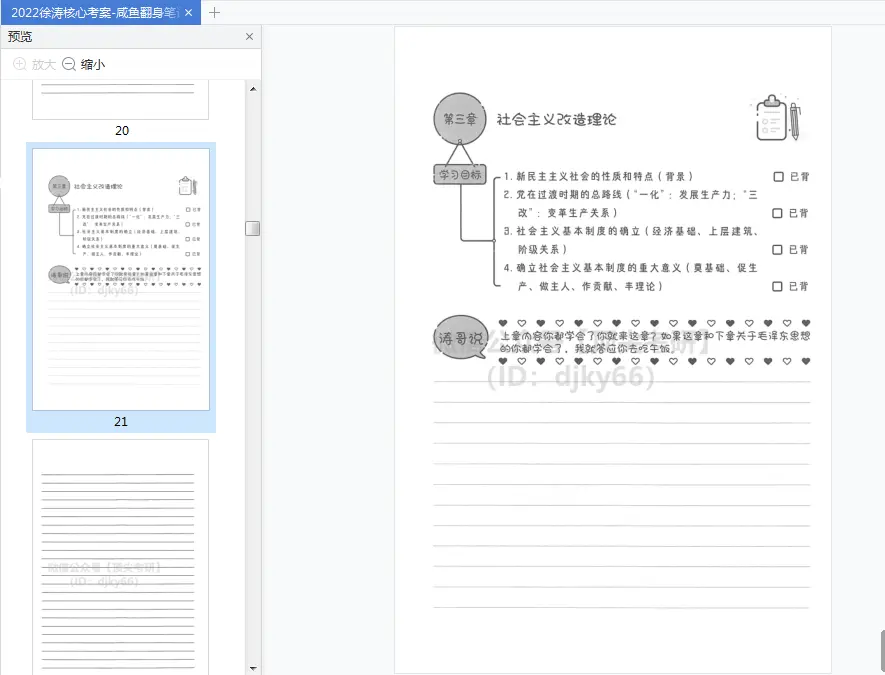This screenshot has height=675, width=885.
Task: Click the 缩小 text label
Action: click(93, 65)
